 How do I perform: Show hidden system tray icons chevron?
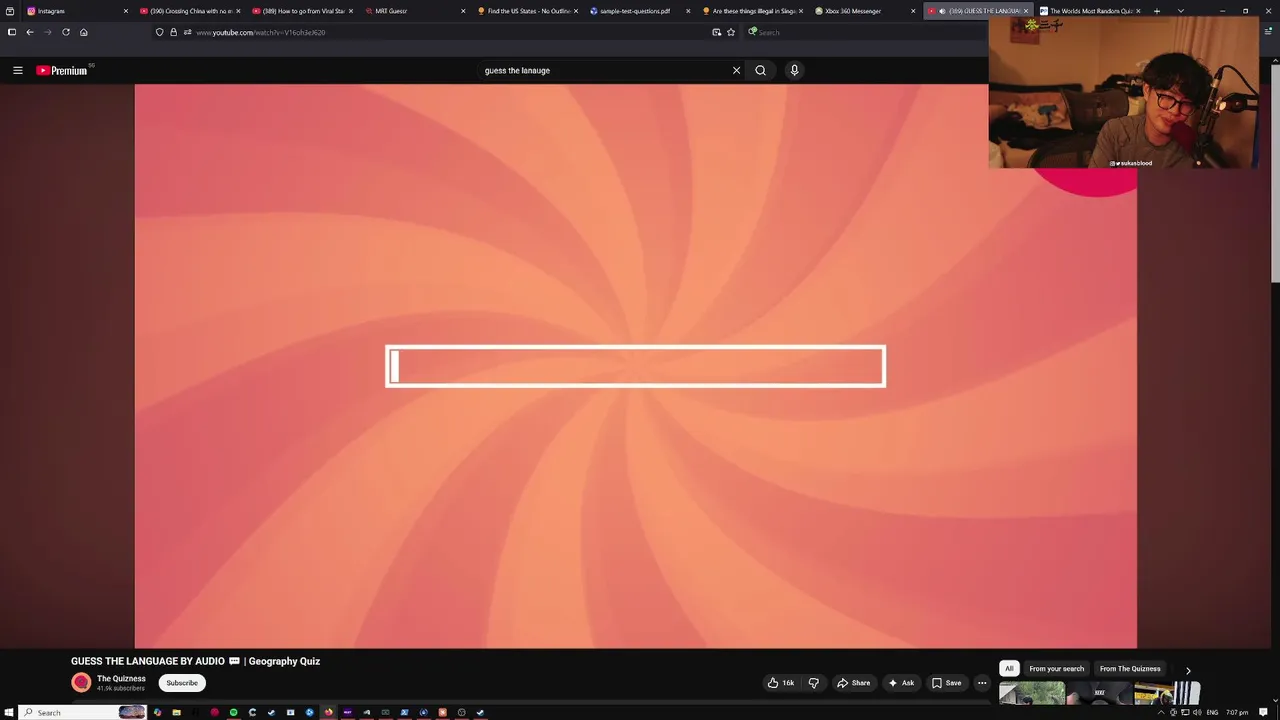[1160, 712]
